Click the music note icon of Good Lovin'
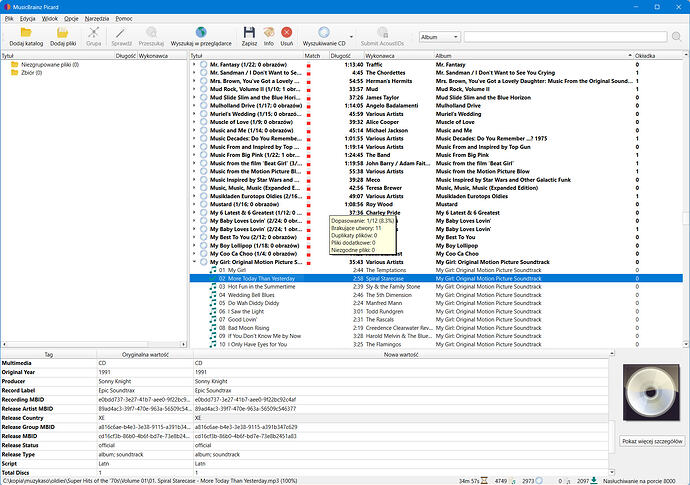The width and height of the screenshot is (690, 485). pyautogui.click(x=213, y=320)
